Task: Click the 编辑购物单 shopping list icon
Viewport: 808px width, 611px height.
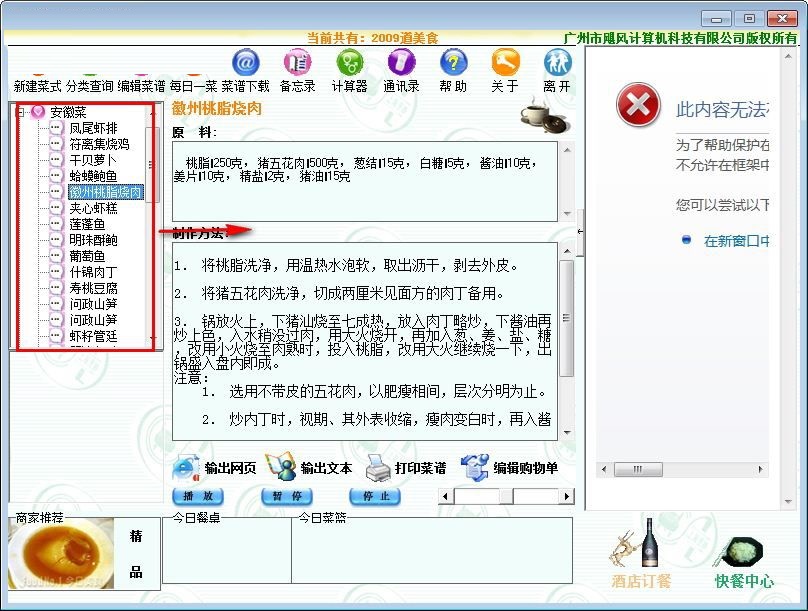Action: [x=475, y=467]
